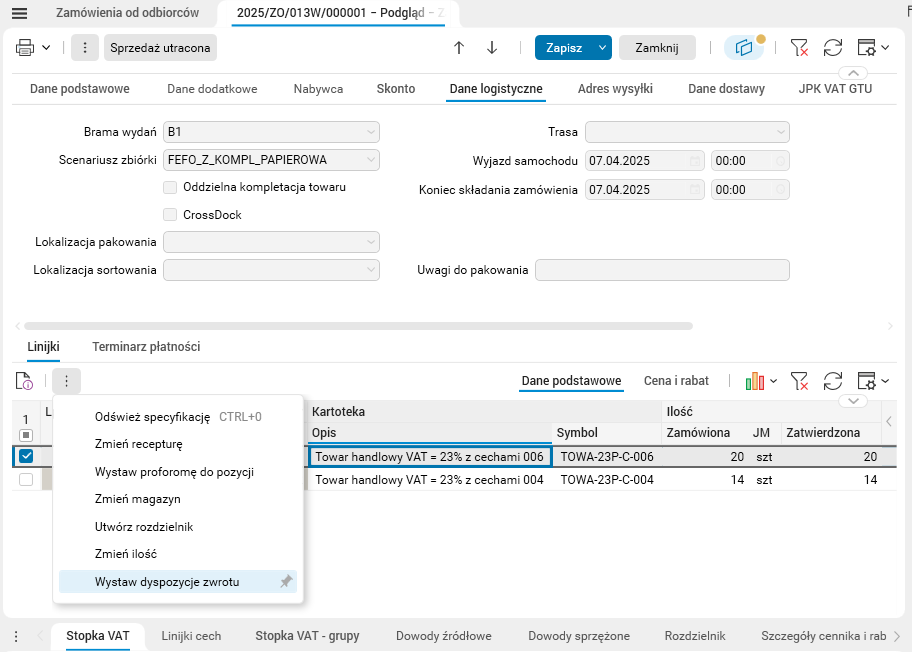Click the Wyjazd samochodu date field
This screenshot has width=912, height=652.
[x=644, y=161]
